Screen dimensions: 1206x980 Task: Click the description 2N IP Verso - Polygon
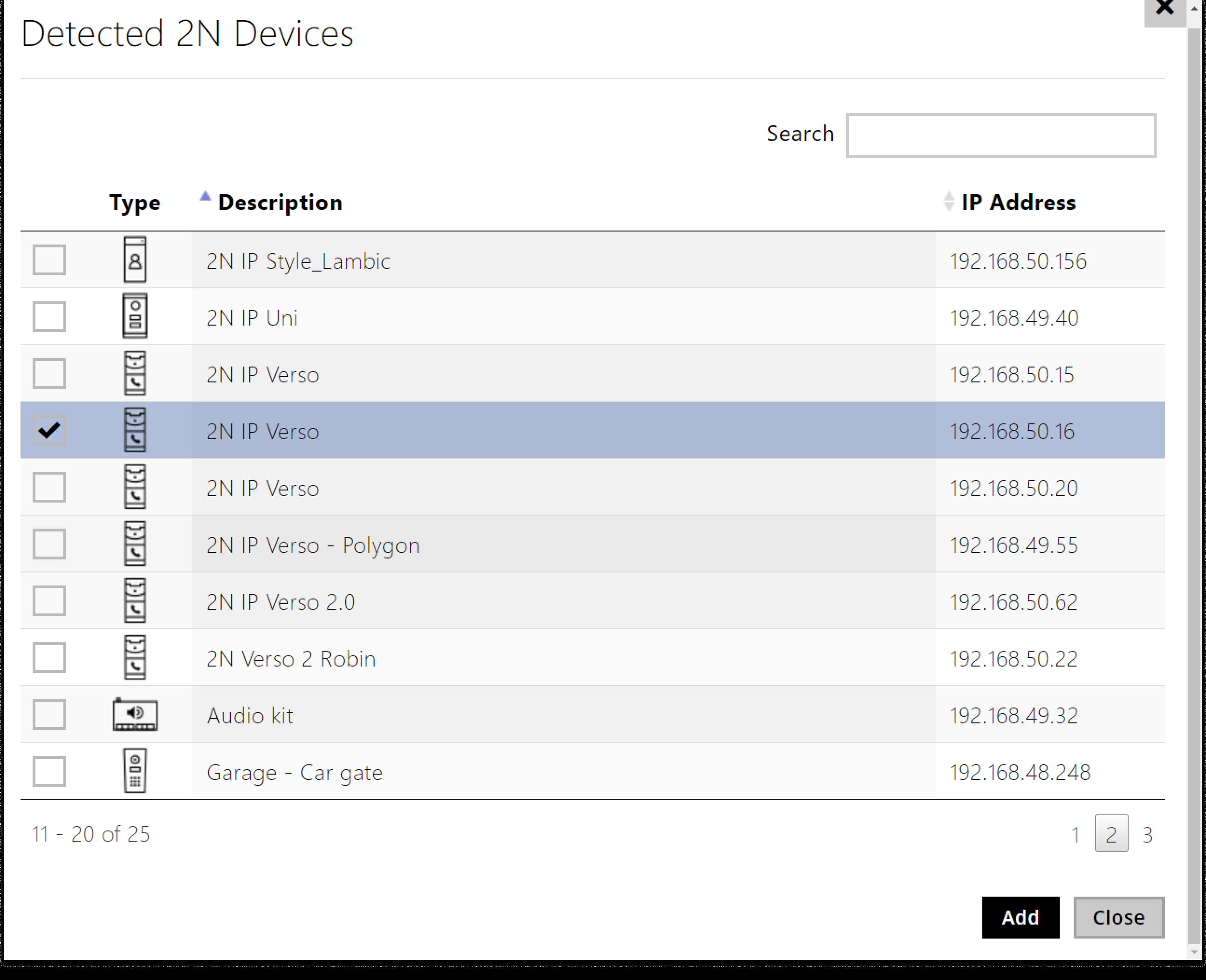(313, 545)
